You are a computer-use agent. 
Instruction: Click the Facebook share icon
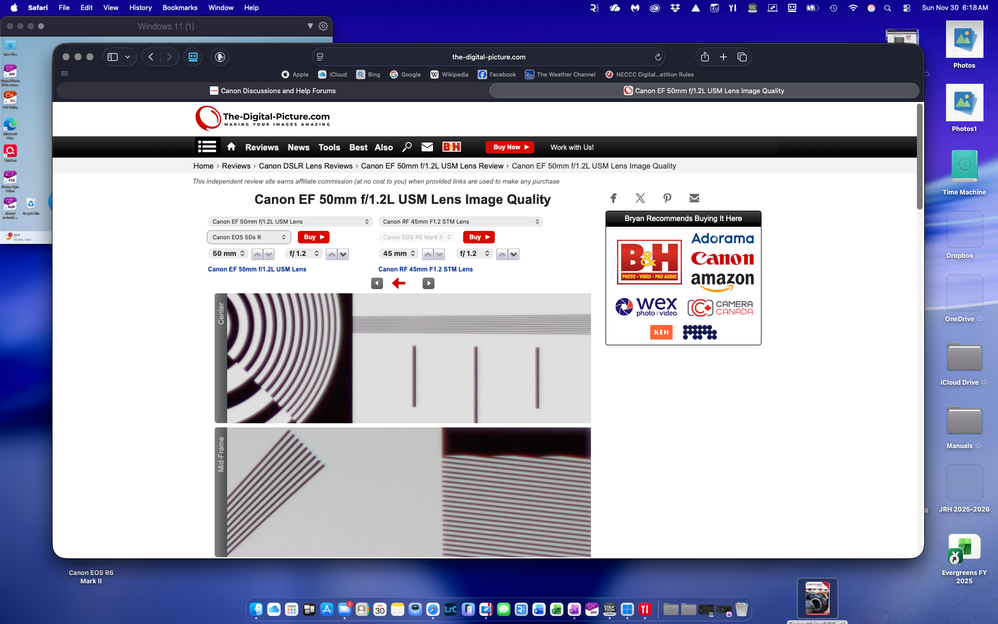613,198
